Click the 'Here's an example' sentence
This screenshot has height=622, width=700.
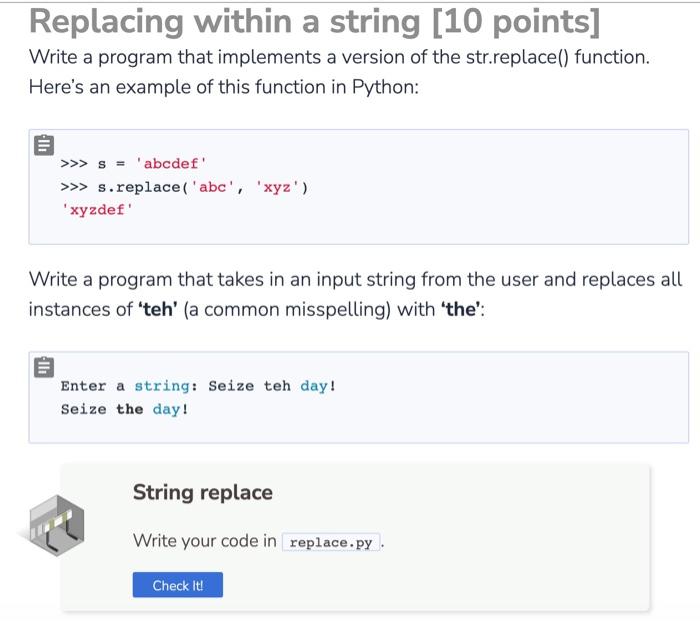coord(224,87)
